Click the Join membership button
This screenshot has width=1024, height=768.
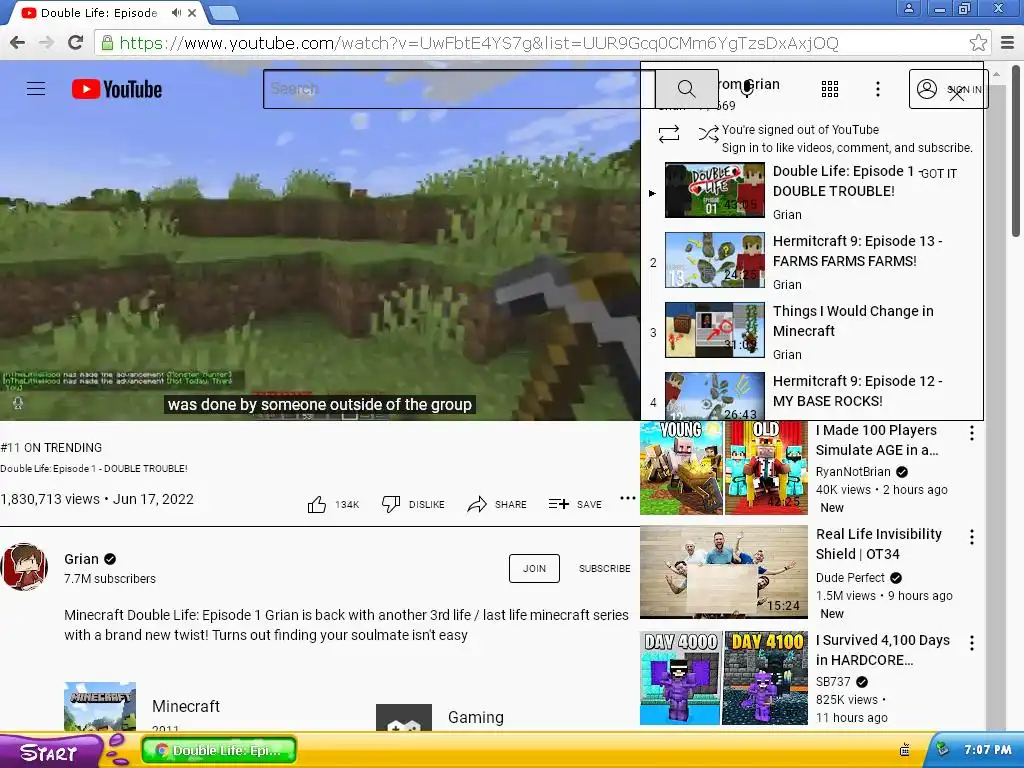534,568
